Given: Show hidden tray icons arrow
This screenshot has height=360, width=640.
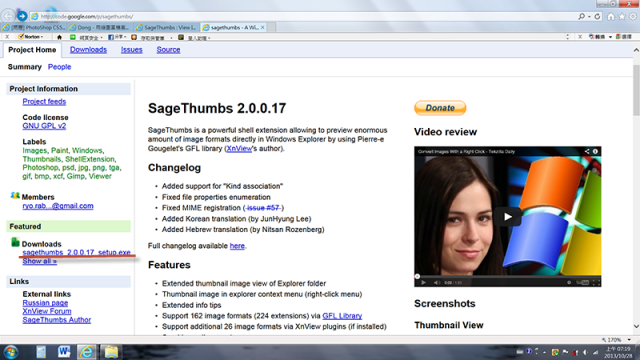Looking at the screenshot, I should tap(544, 352).
